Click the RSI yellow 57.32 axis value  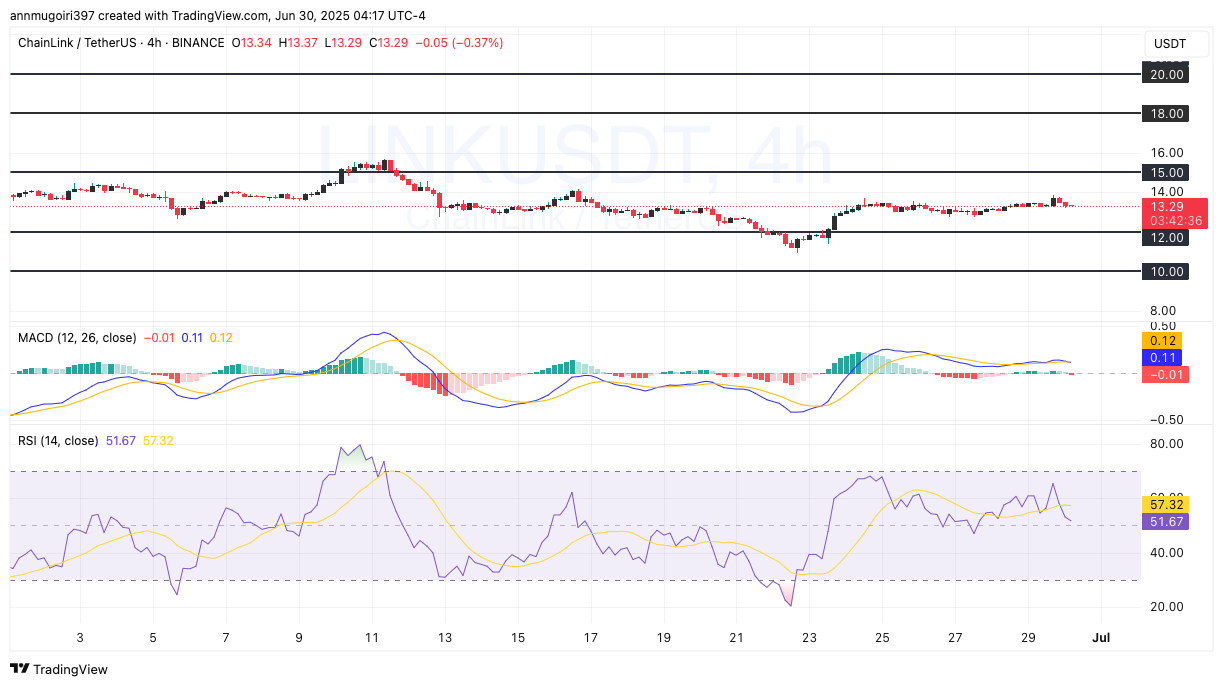tap(1166, 505)
